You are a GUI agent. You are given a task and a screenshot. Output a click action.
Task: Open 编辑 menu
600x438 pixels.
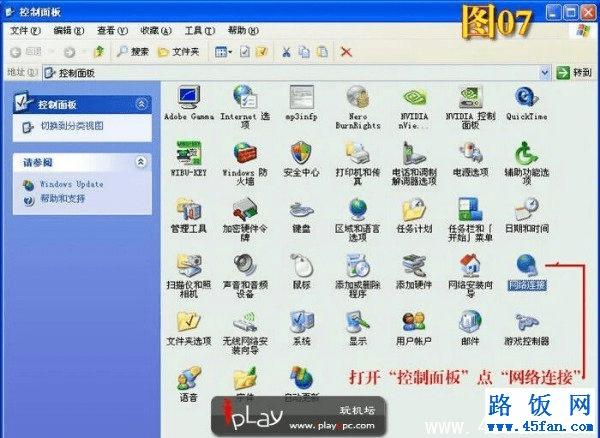tap(68, 31)
